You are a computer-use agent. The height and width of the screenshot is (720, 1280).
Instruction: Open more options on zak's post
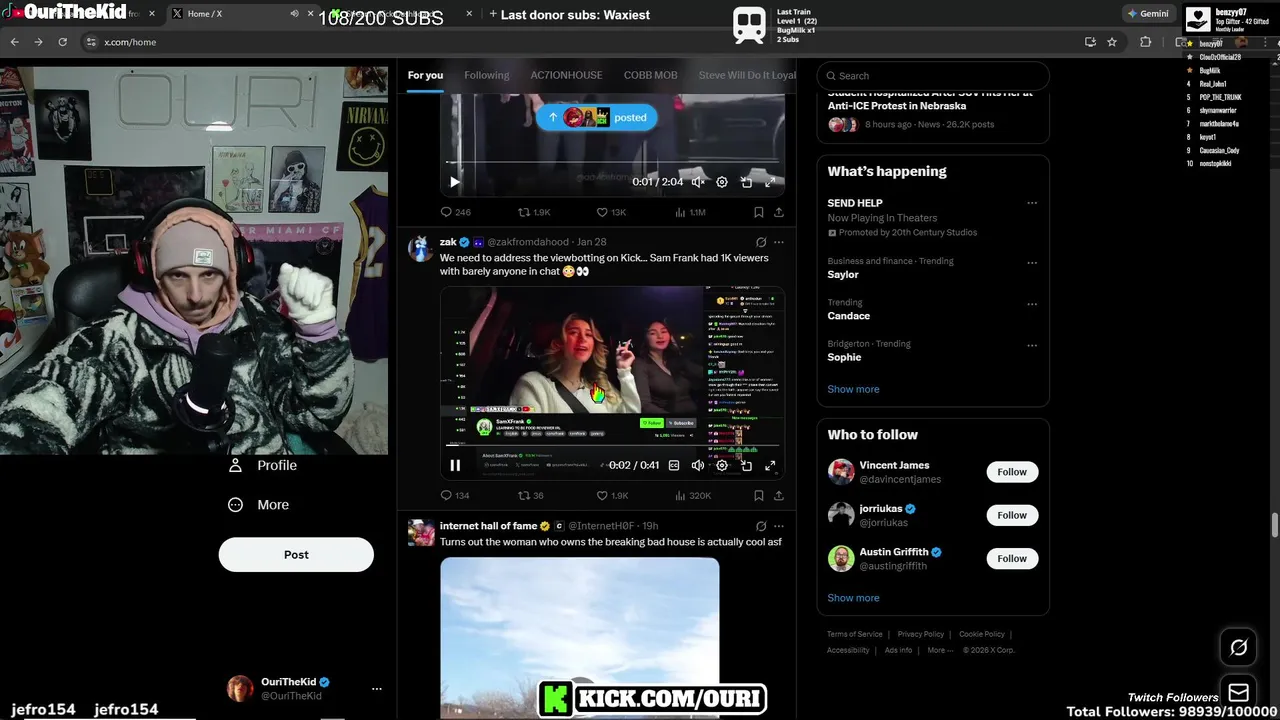click(779, 242)
